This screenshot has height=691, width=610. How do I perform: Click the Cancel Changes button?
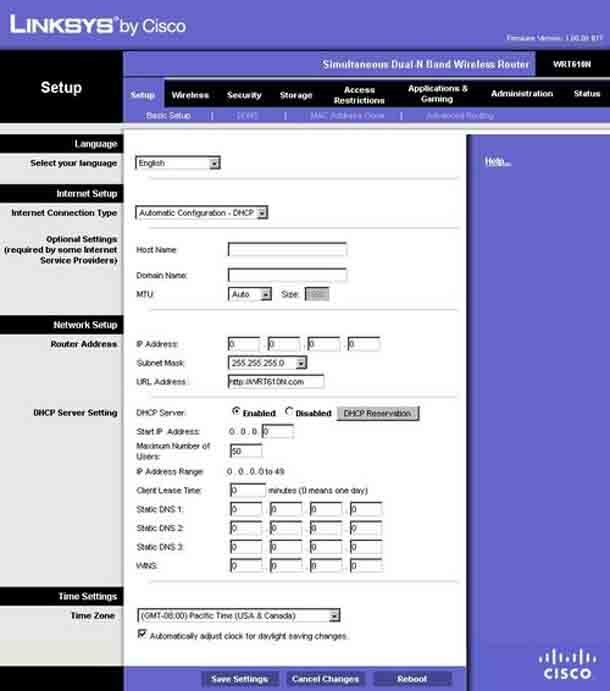pyautogui.click(x=325, y=679)
